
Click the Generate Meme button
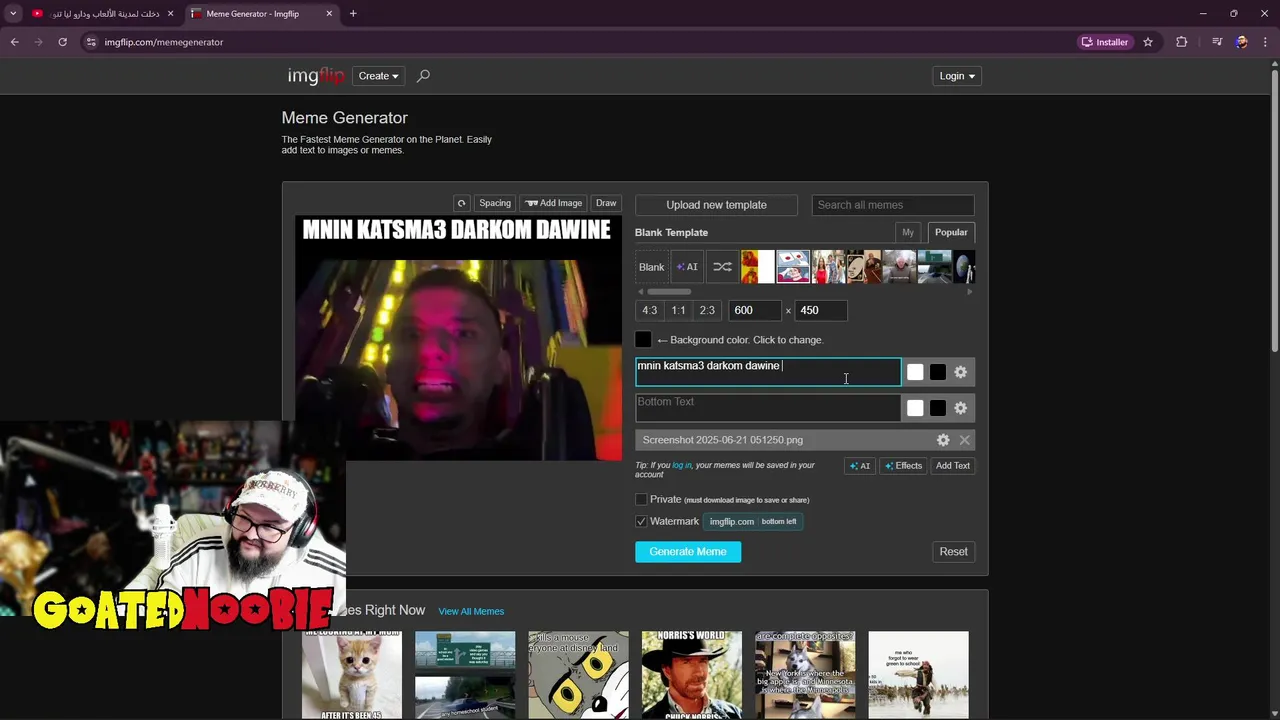[688, 552]
